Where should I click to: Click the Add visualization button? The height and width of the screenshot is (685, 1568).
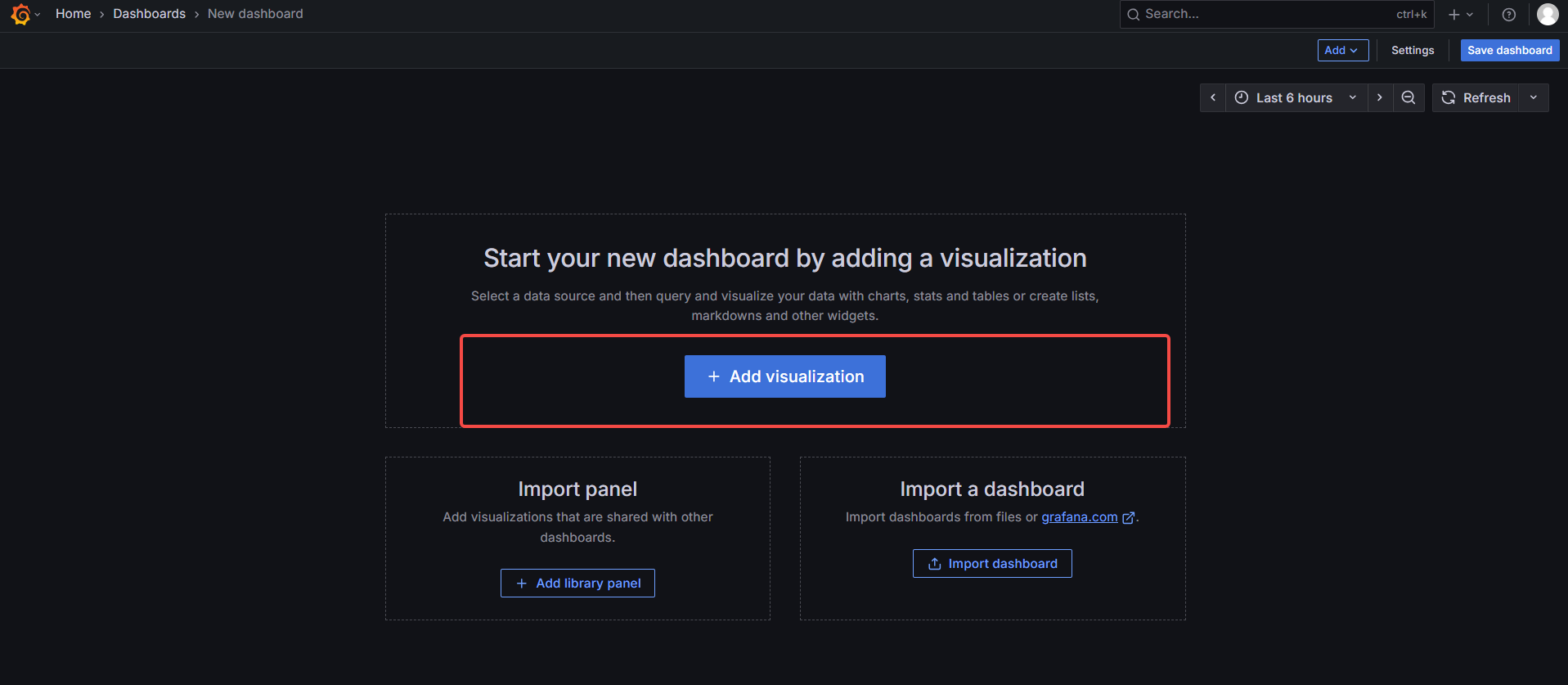click(785, 376)
